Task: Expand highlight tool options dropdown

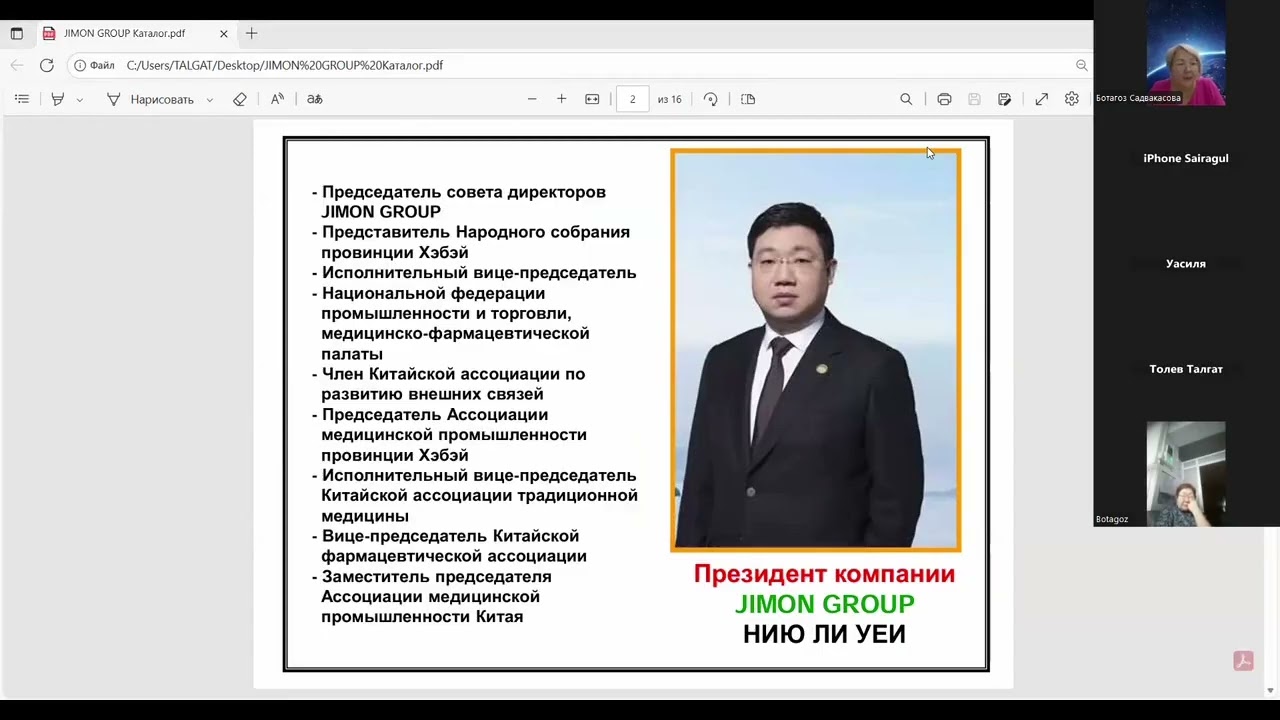Action: coord(80,100)
